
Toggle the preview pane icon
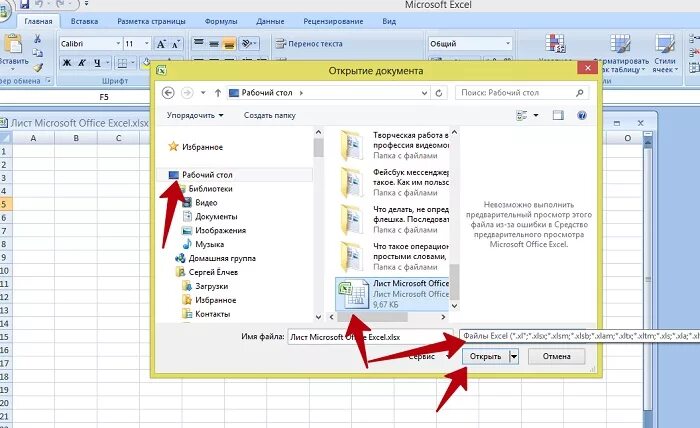[558, 115]
